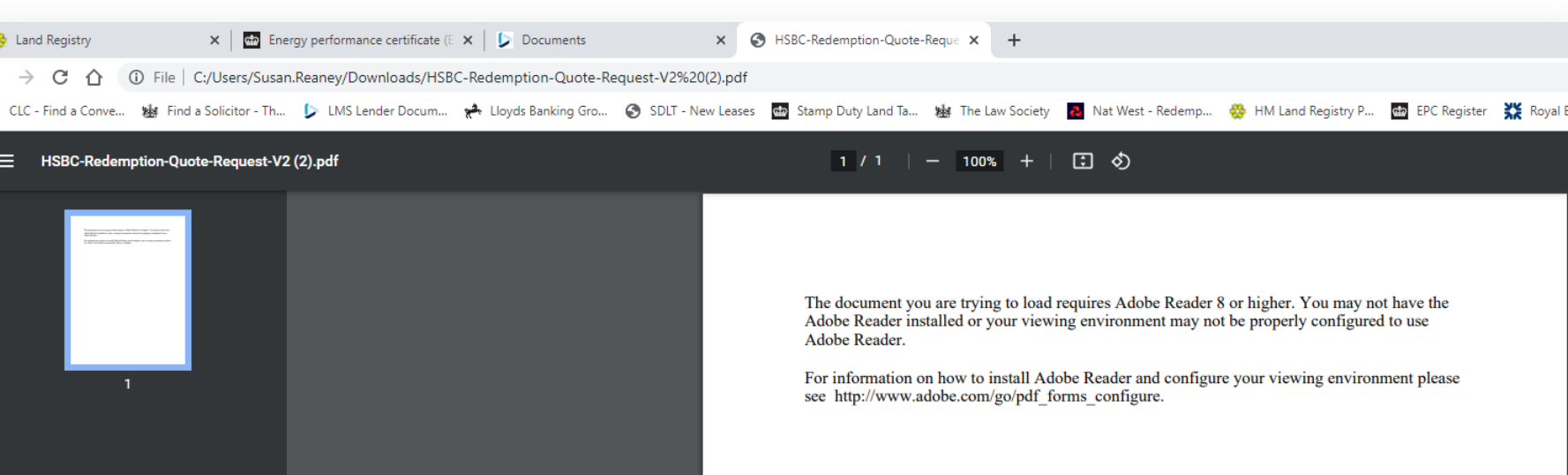Image resolution: width=1568 pixels, height=475 pixels.
Task: Open Nat West - Redemption bookmark
Action: (1139, 111)
